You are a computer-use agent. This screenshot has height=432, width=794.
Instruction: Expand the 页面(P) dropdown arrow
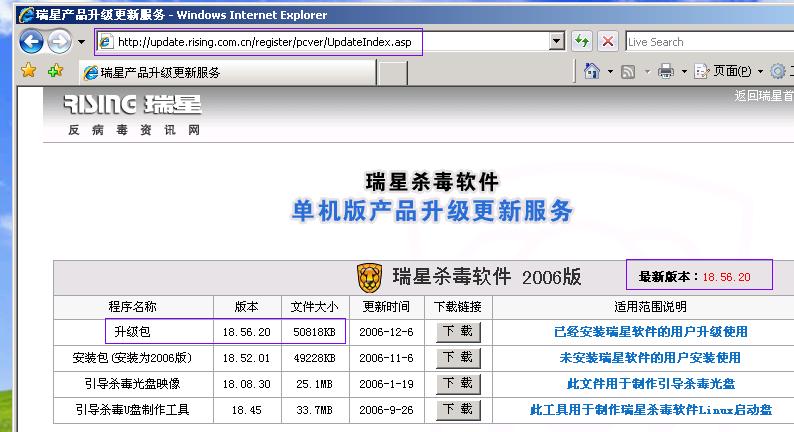point(760,72)
